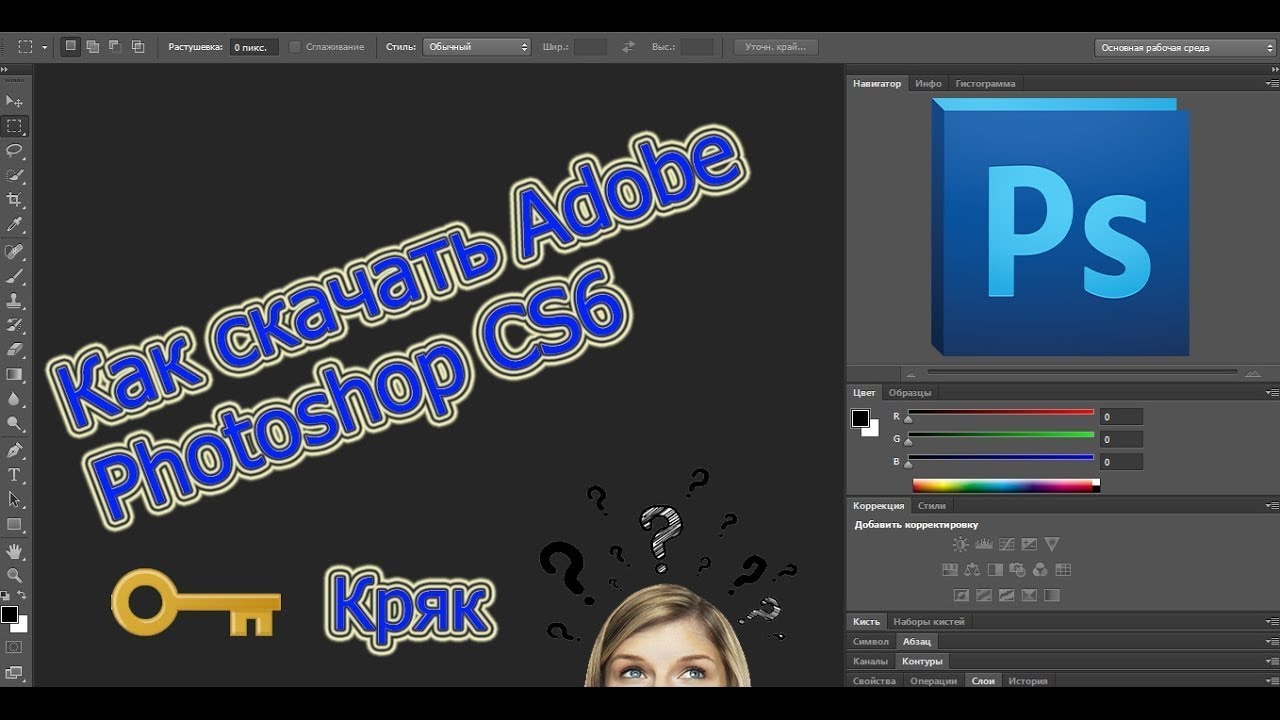The image size is (1280, 720).
Task: Select the Eraser tool
Action: 14,350
